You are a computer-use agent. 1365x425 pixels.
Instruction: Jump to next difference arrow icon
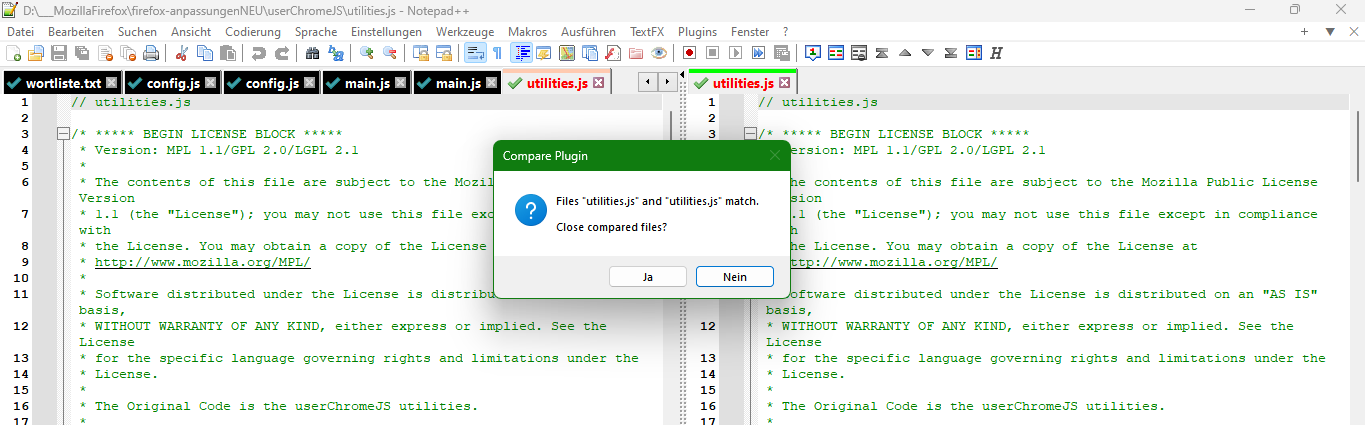[x=927, y=53]
